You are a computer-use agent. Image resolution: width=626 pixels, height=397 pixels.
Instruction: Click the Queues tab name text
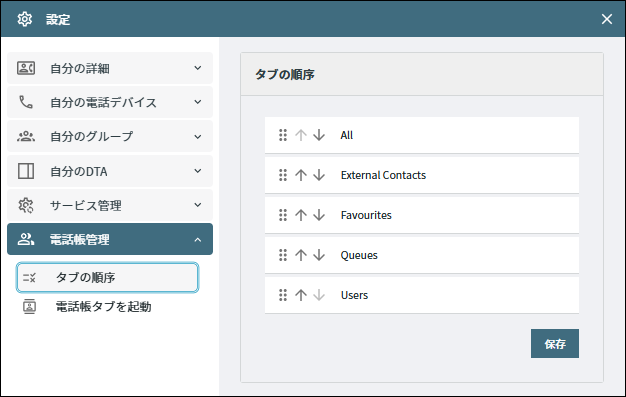(359, 255)
